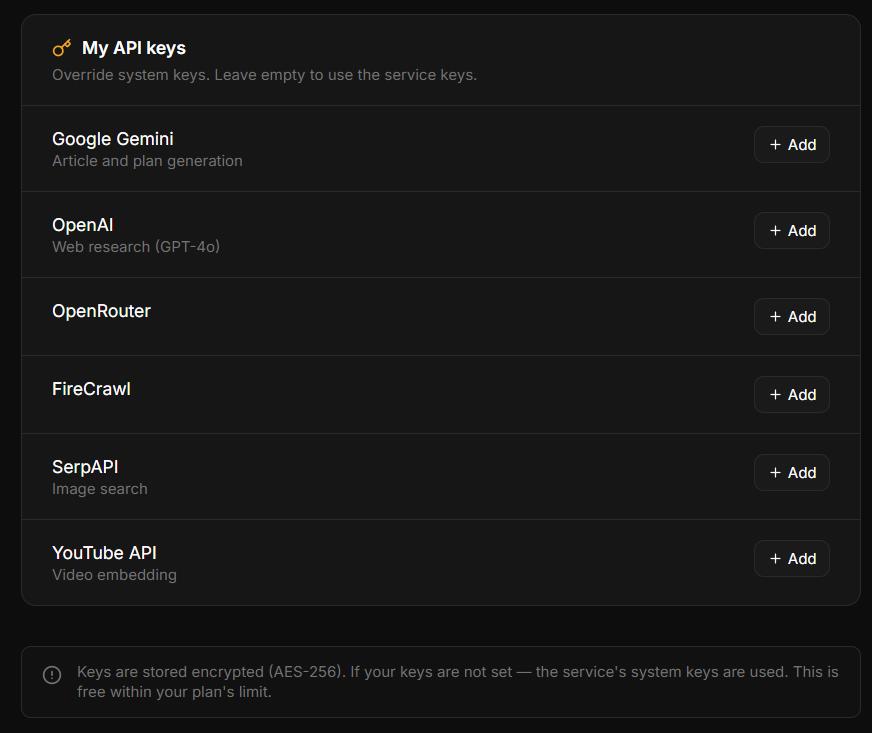Viewport: 872px width, 733px height.
Task: Click the 'Article and plan generation' description
Action: [x=147, y=161]
